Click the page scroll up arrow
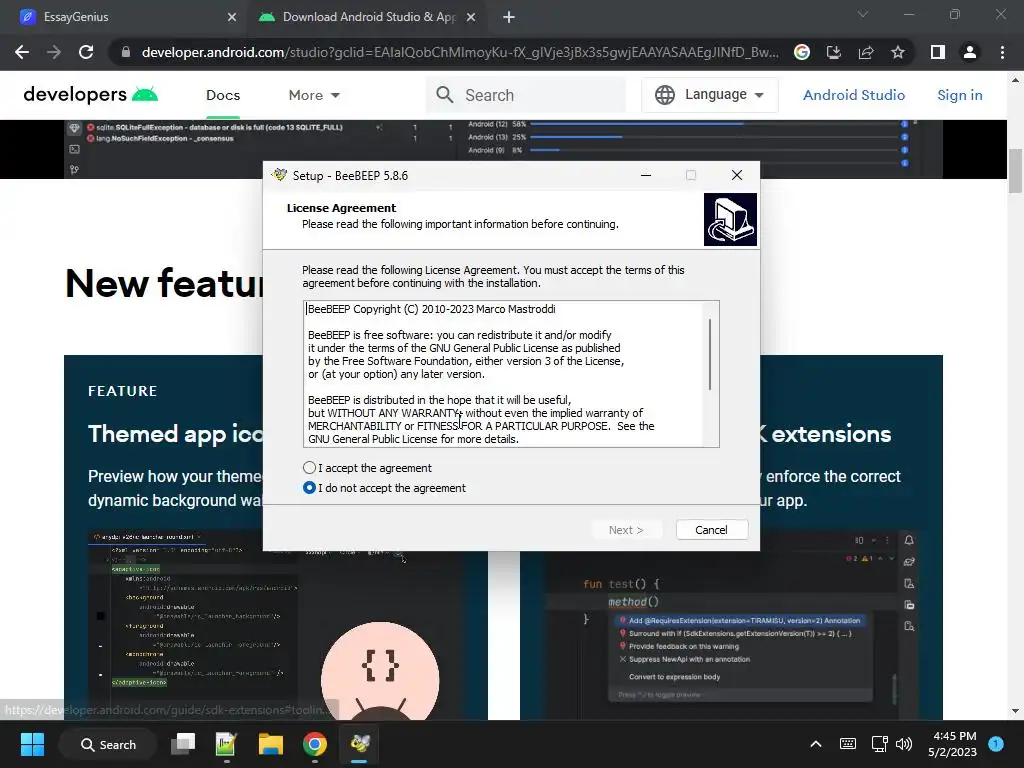1024x768 pixels. (x=1015, y=80)
